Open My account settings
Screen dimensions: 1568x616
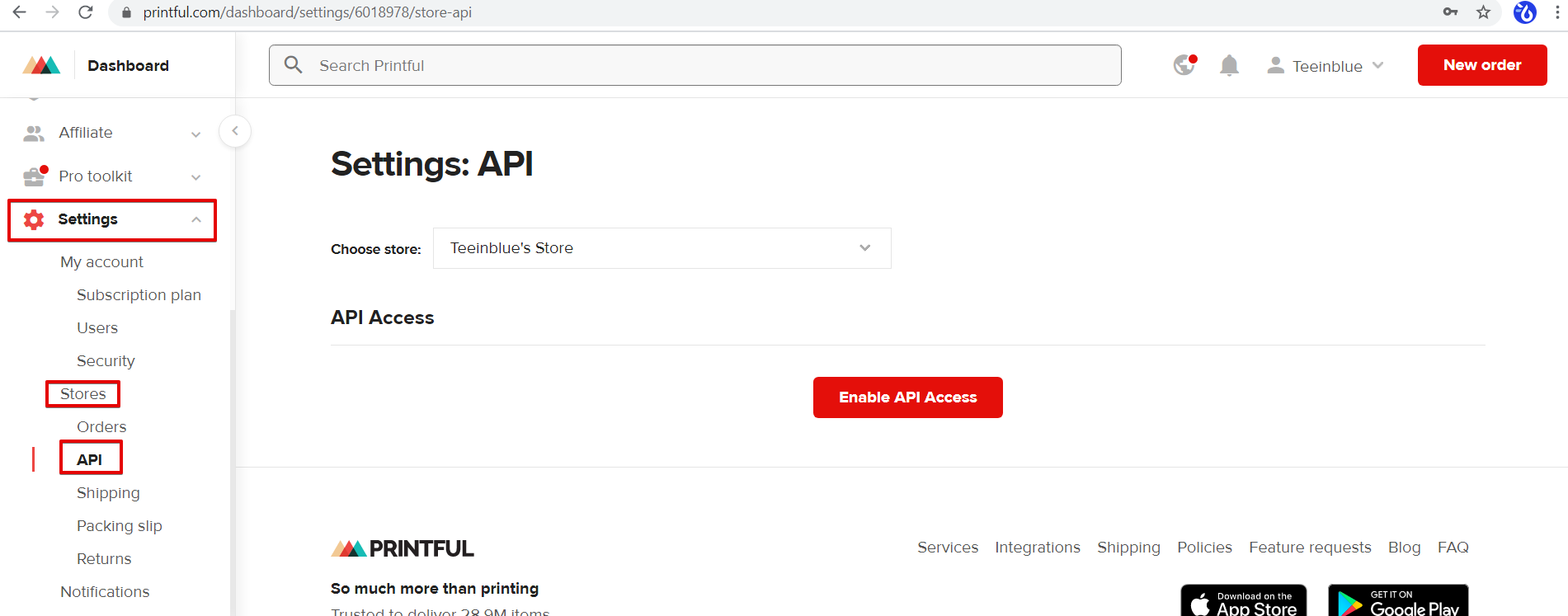pyautogui.click(x=101, y=262)
